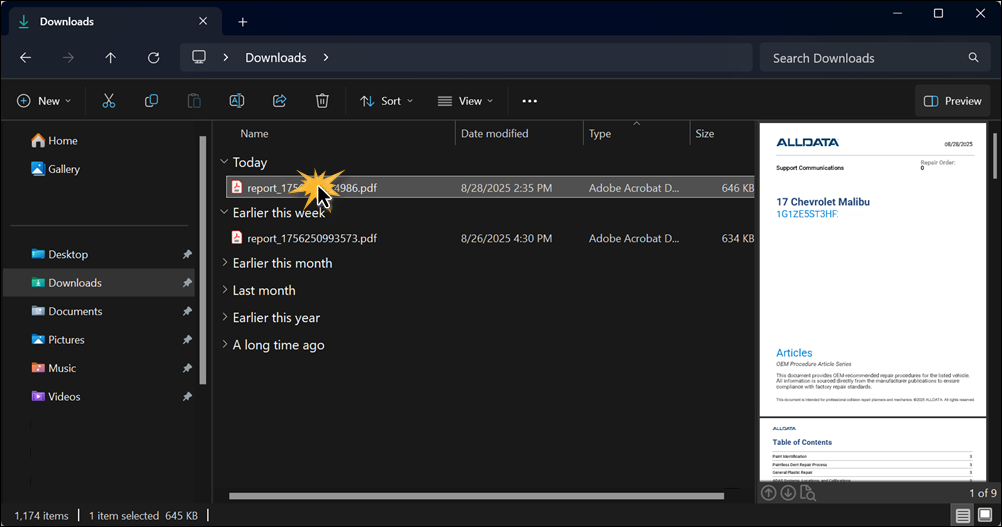The height and width of the screenshot is (527, 1002).
Task: Expand the A long time ago group
Action: [224, 344]
